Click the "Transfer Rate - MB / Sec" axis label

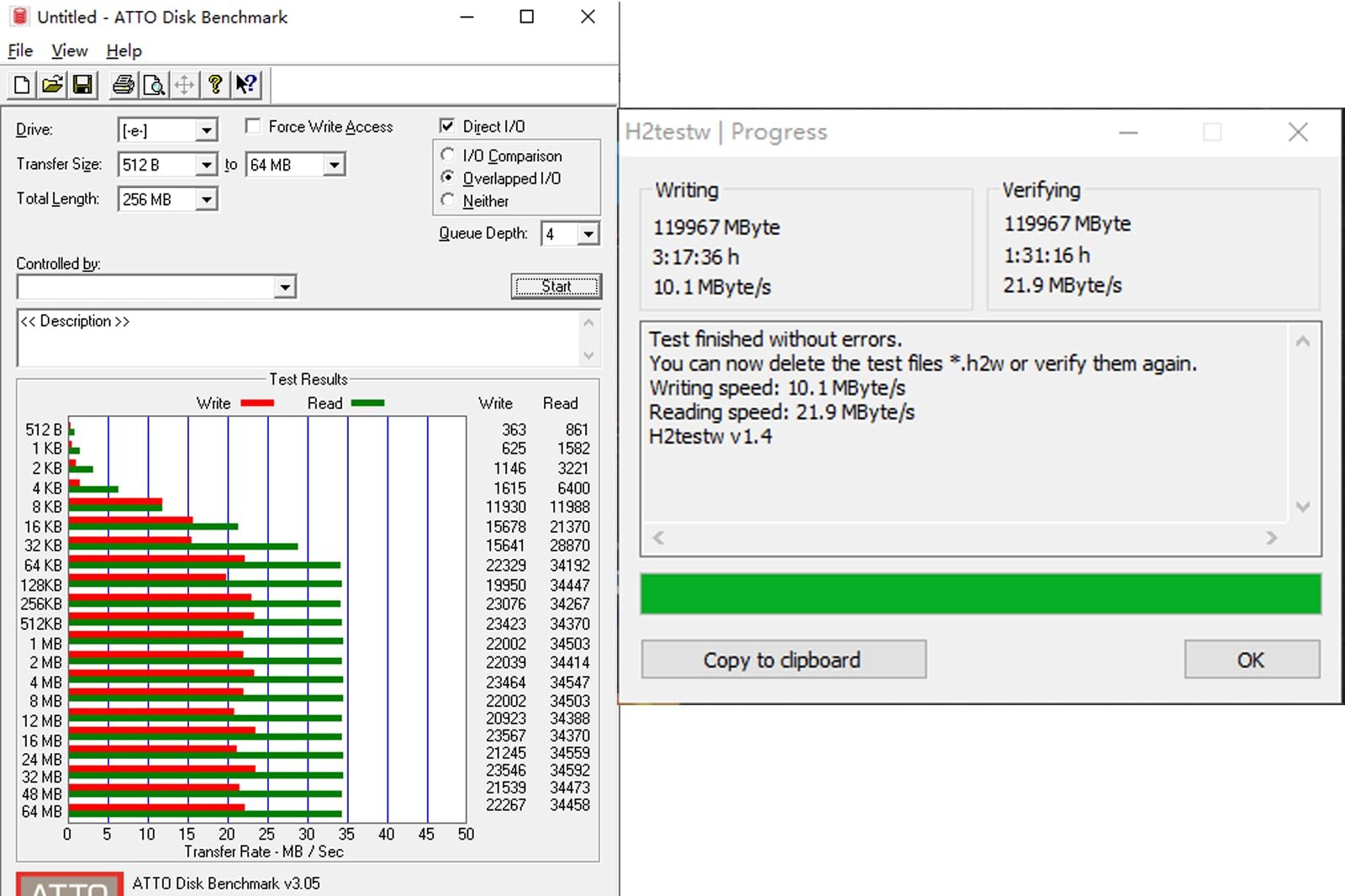pos(264,851)
